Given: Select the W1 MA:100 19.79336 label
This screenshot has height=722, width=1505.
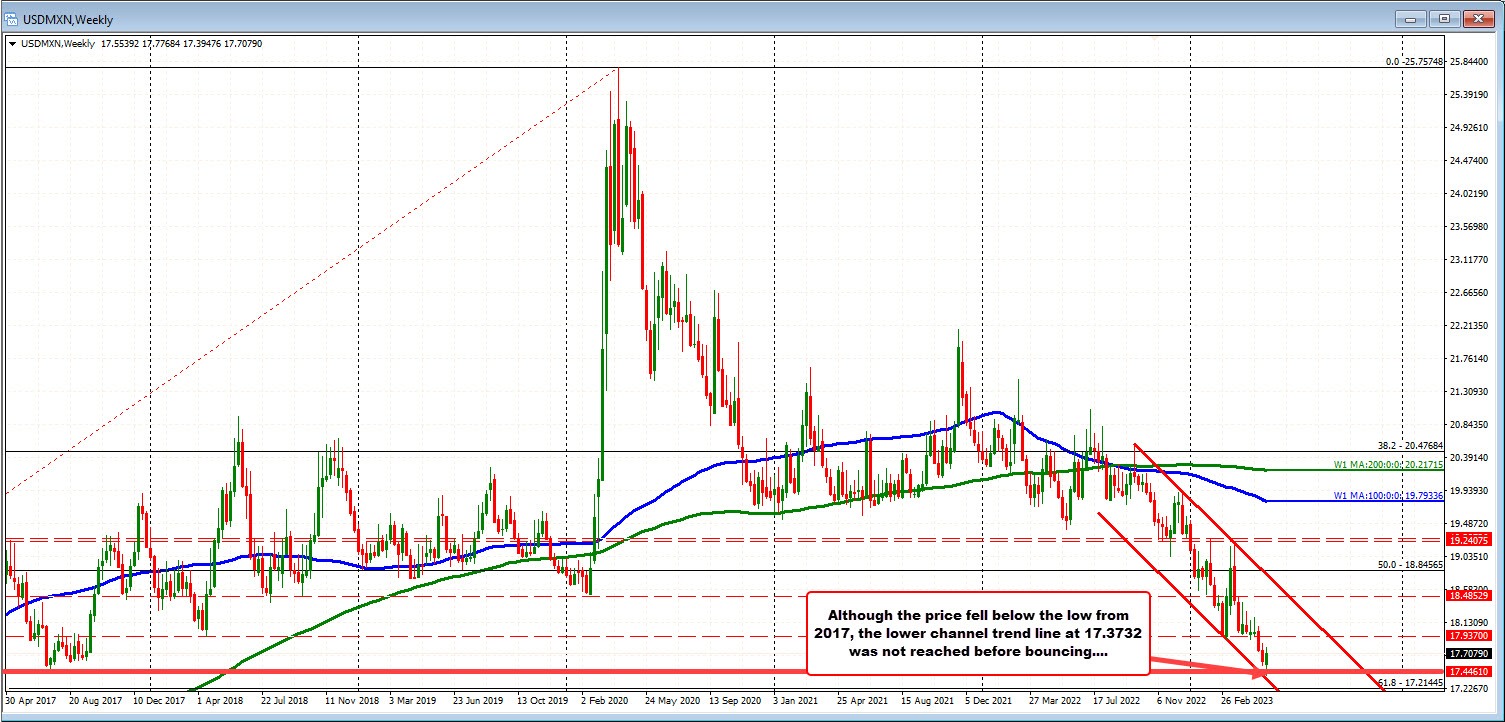Looking at the screenshot, I should pos(1386,495).
